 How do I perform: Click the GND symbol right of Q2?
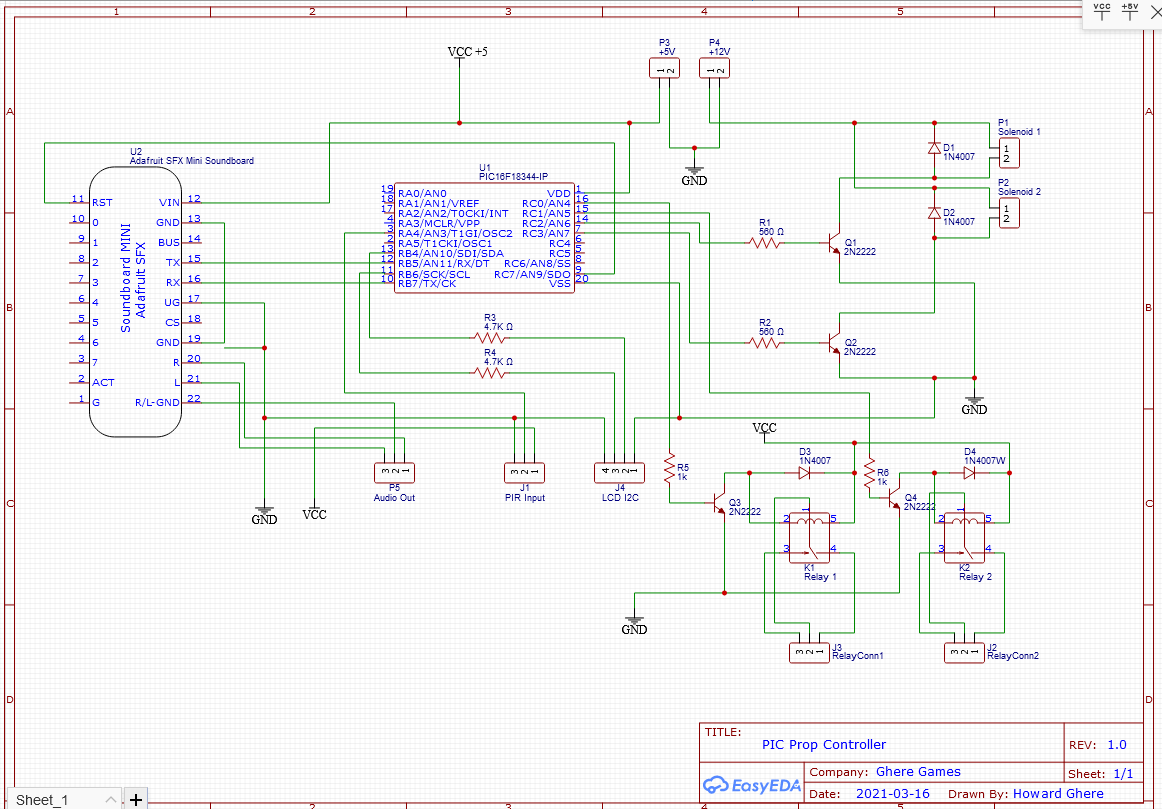click(x=975, y=405)
